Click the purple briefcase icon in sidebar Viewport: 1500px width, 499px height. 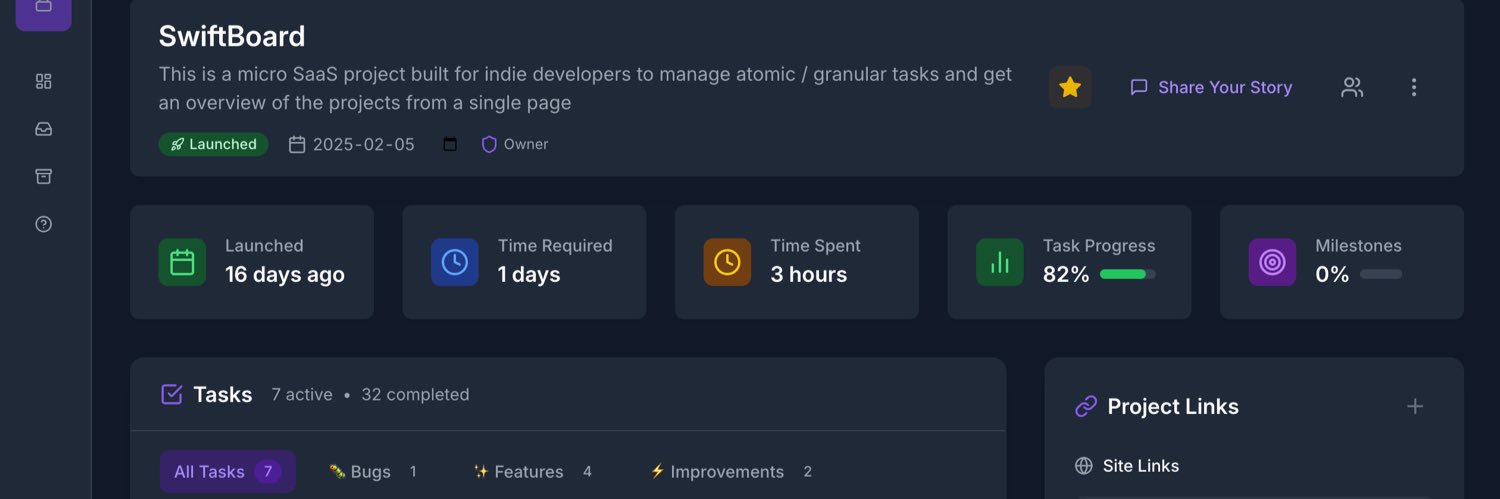coord(43,8)
